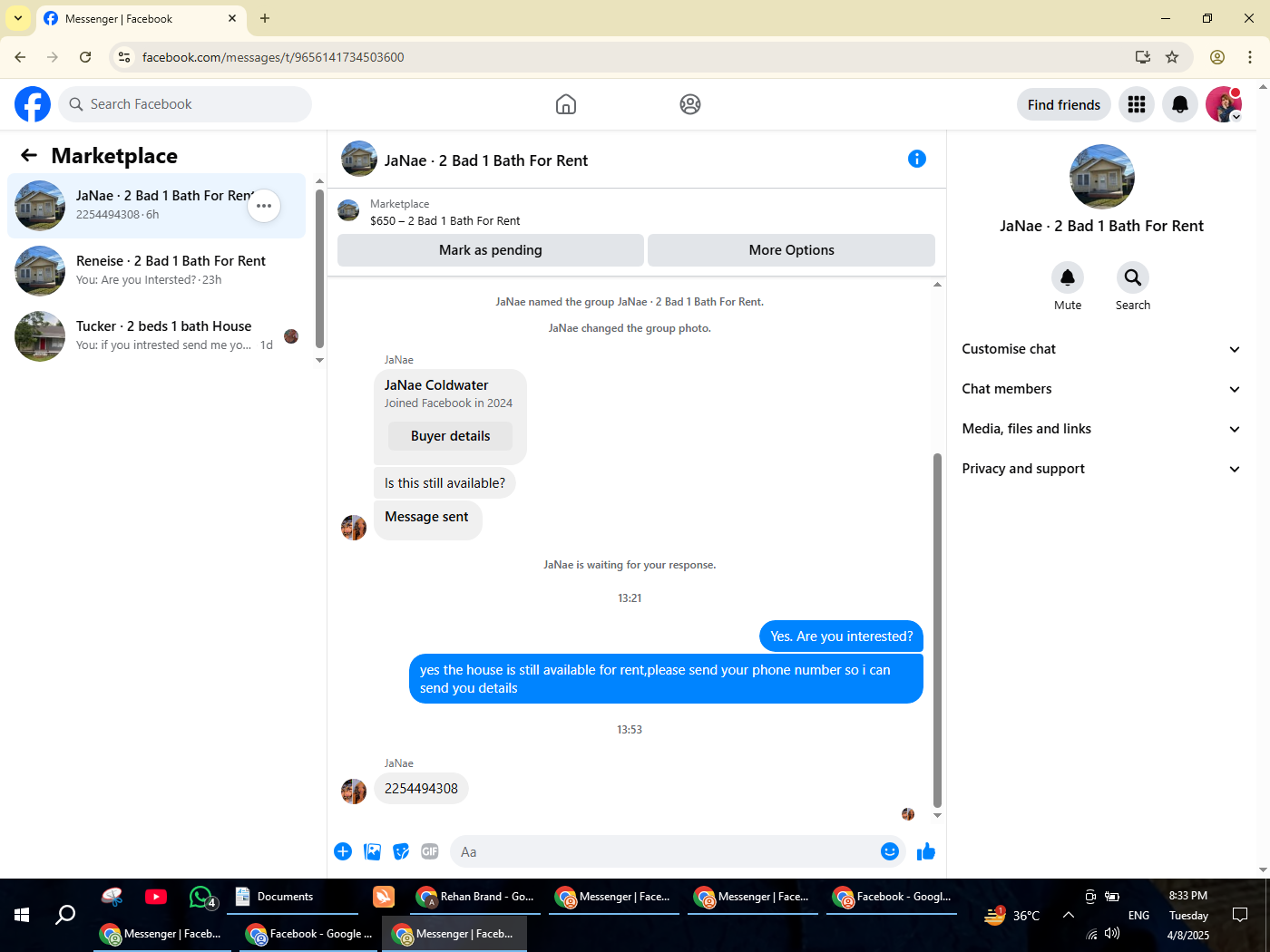
Task: Click the conversation list scrollbar
Action: point(319,267)
